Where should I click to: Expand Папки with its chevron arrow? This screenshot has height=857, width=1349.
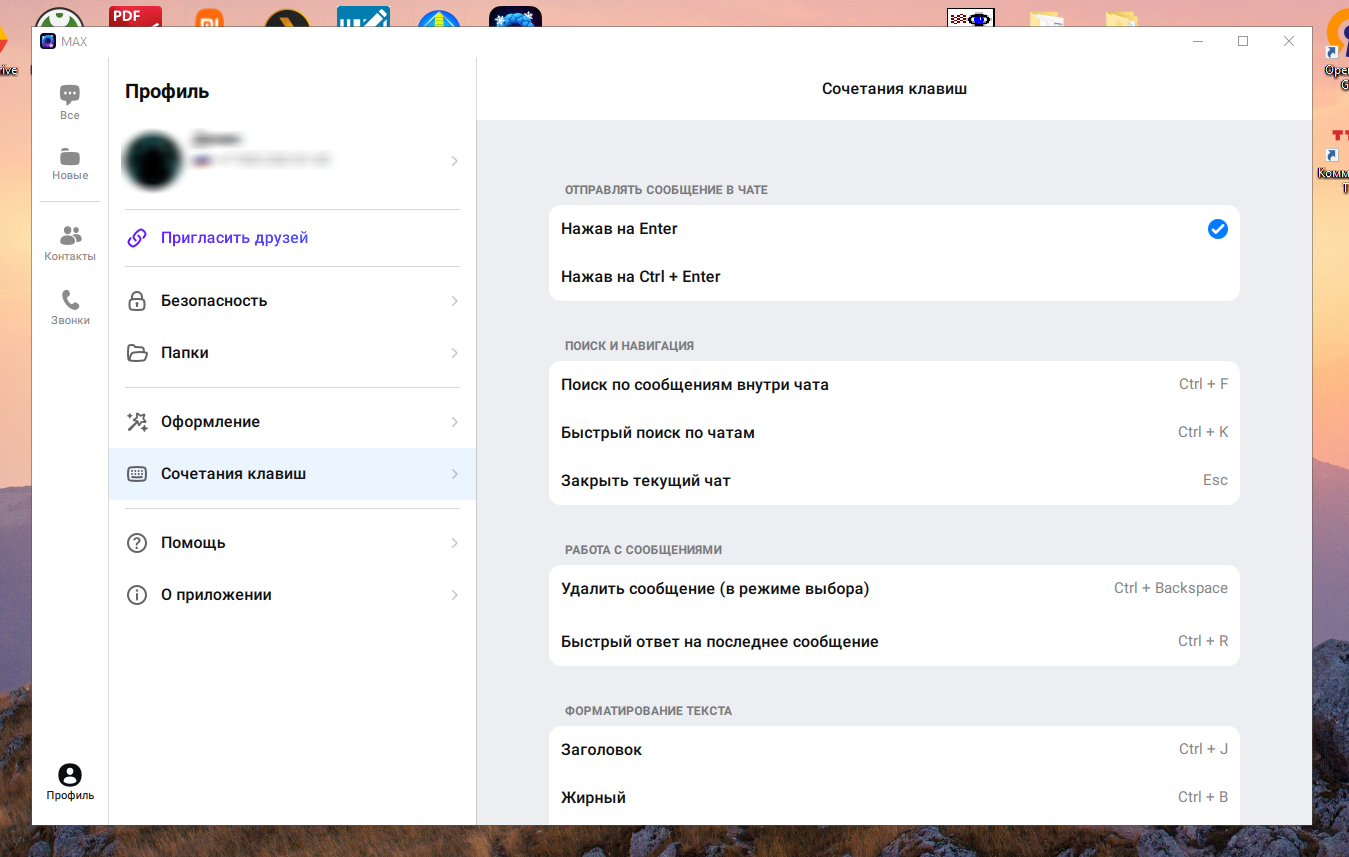454,353
